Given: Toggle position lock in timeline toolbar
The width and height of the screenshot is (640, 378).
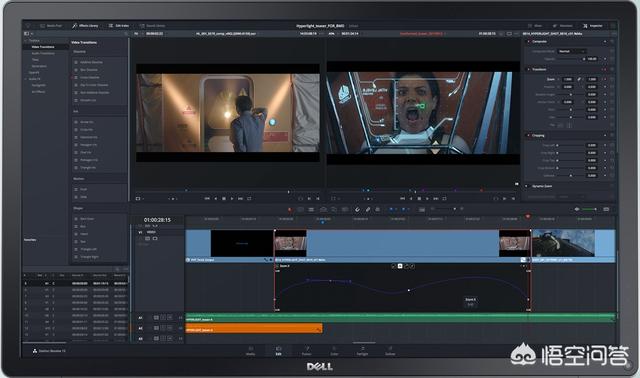Looking at the screenshot, I should pos(378,209).
